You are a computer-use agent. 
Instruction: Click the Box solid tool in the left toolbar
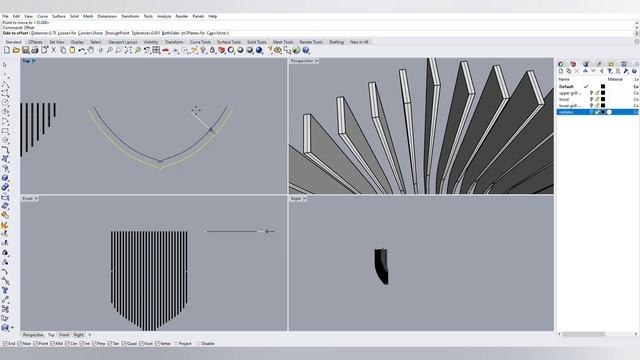tap(5, 178)
